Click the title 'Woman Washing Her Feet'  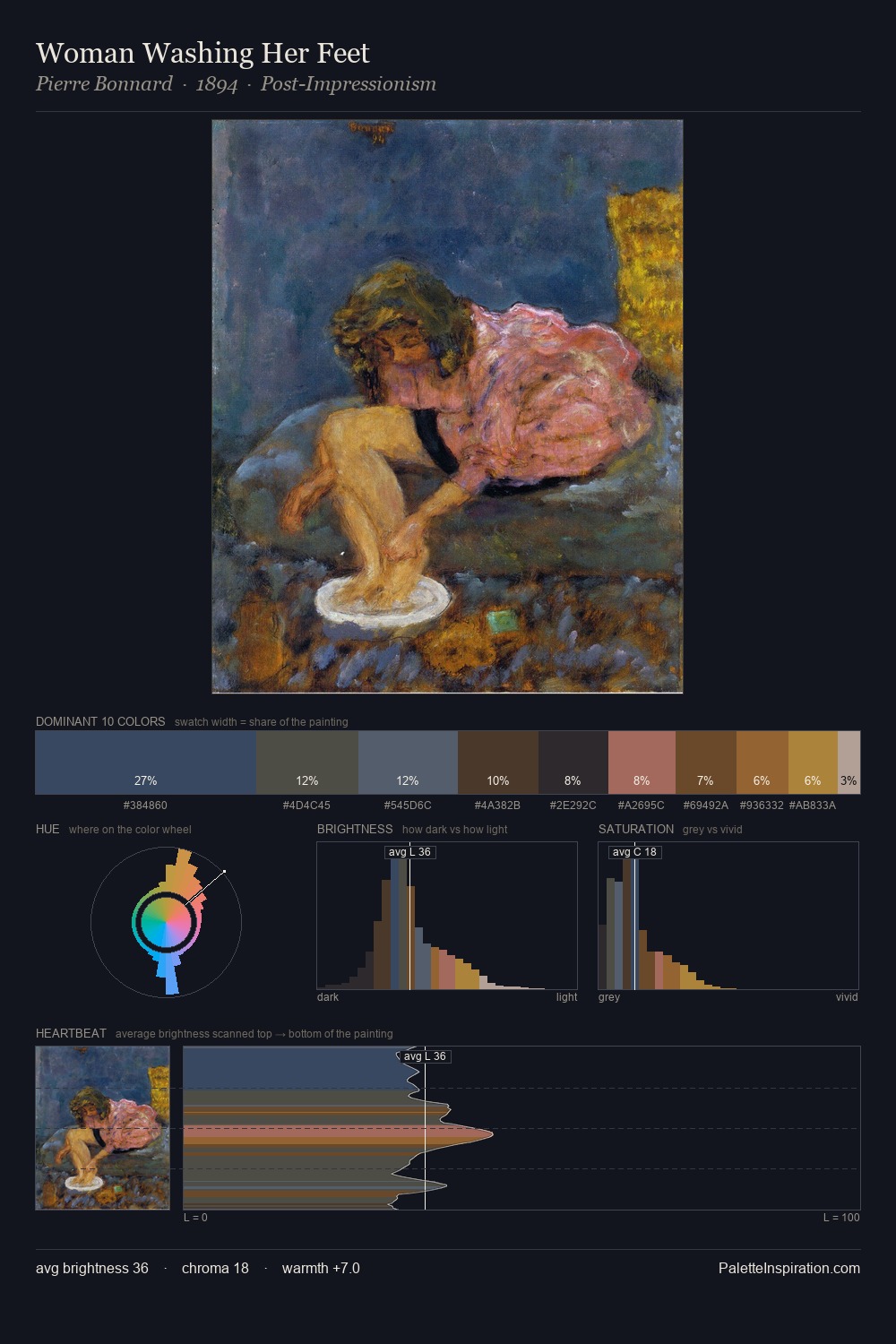(x=202, y=53)
